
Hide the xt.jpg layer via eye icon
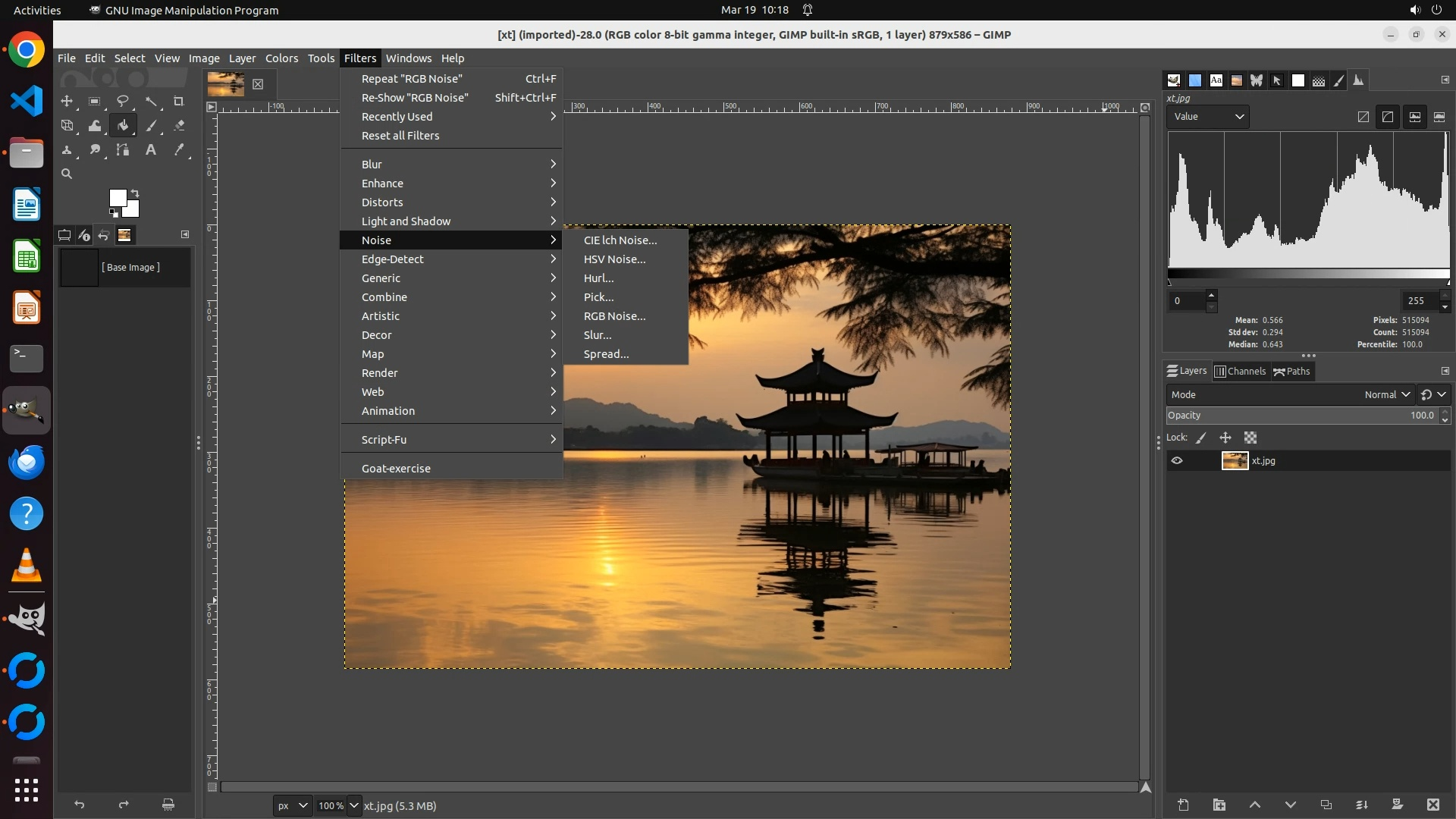1177,460
